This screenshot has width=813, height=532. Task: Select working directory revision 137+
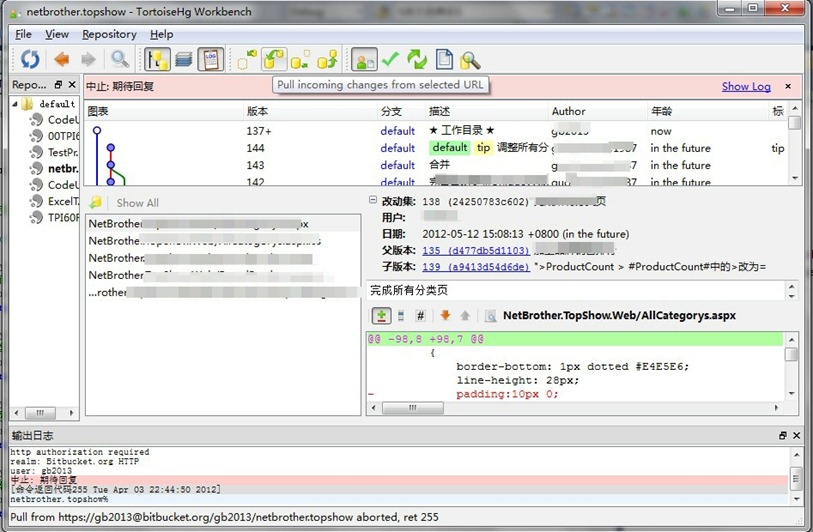[x=436, y=131]
